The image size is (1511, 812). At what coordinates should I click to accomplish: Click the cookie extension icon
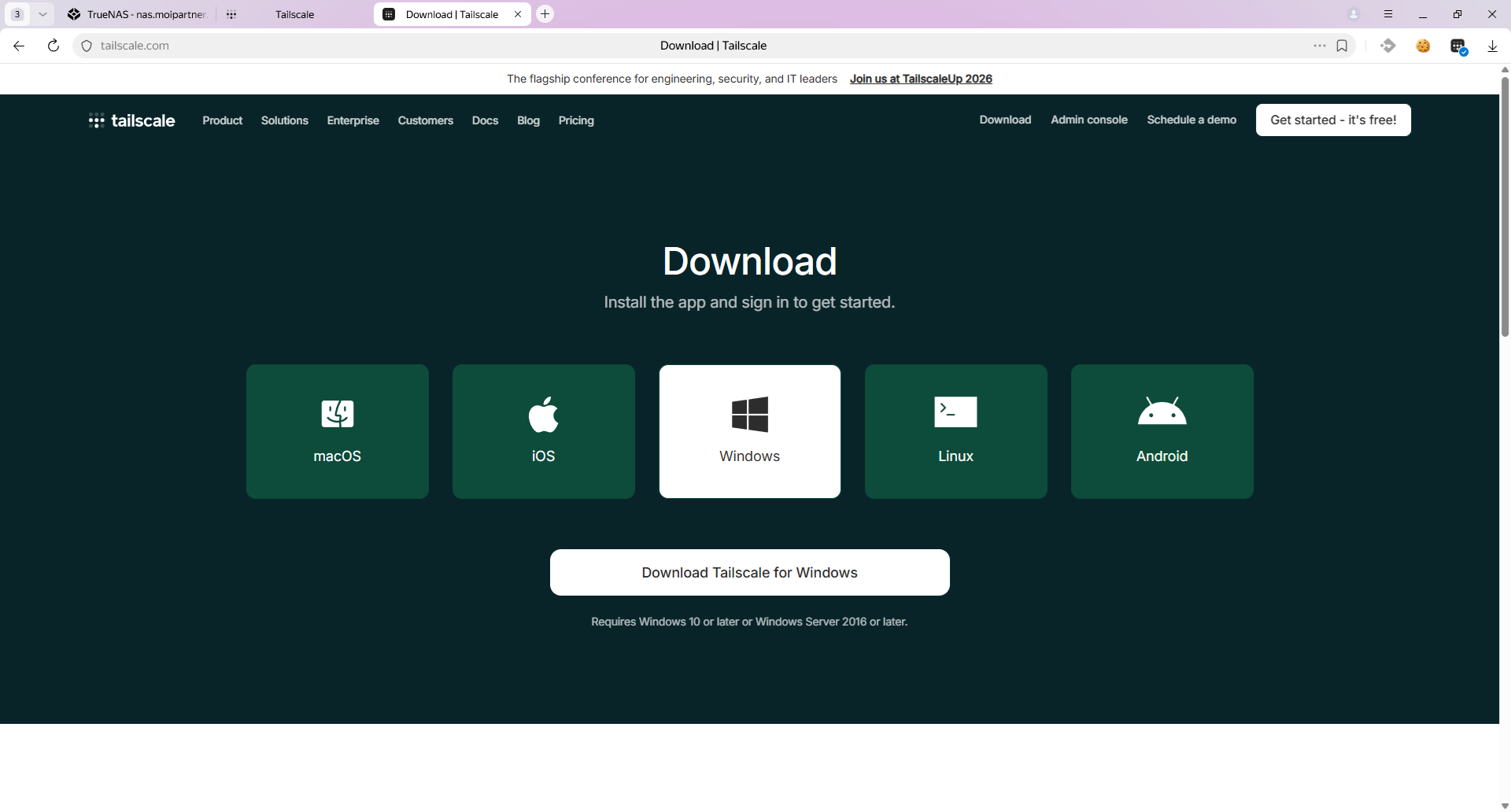[x=1423, y=46]
